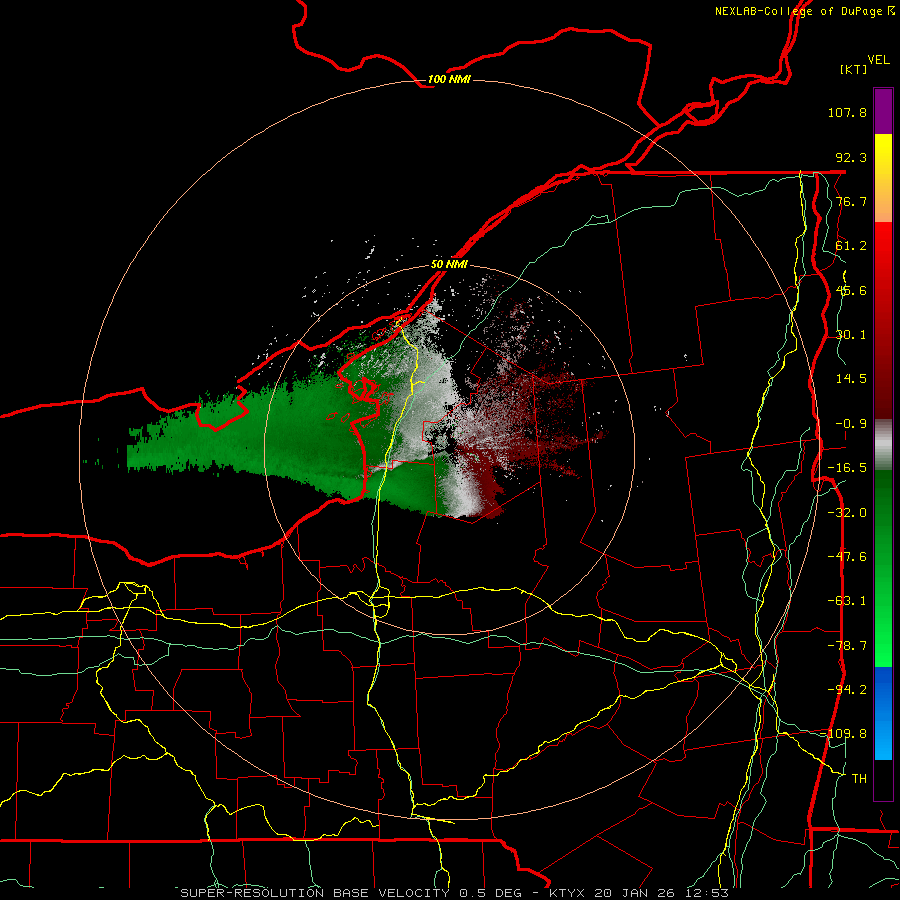
Task: Click the blue segment of the velocity color bar
Action: pyautogui.click(x=883, y=713)
